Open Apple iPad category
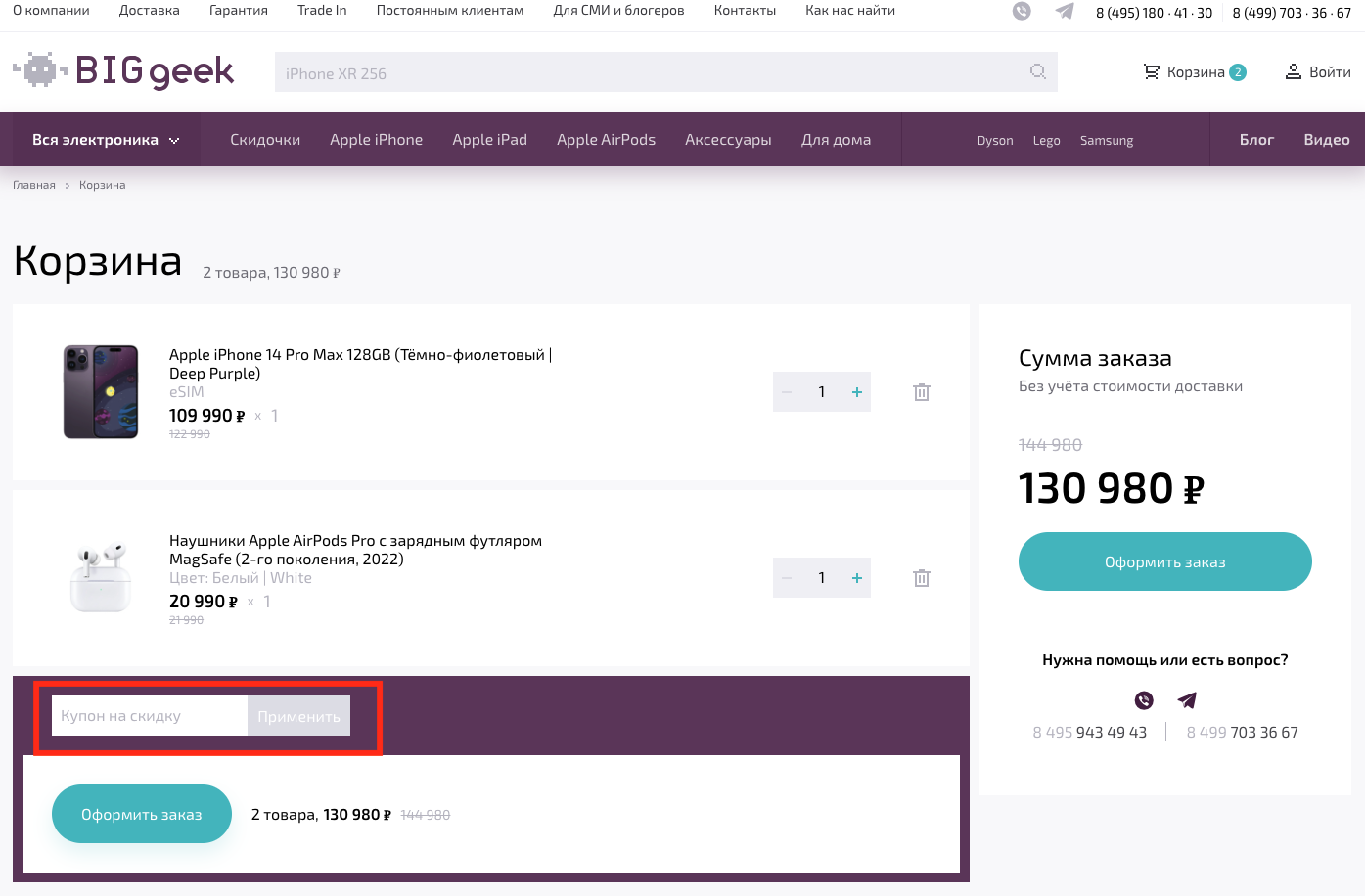Image resolution: width=1365 pixels, height=896 pixels. (x=490, y=140)
